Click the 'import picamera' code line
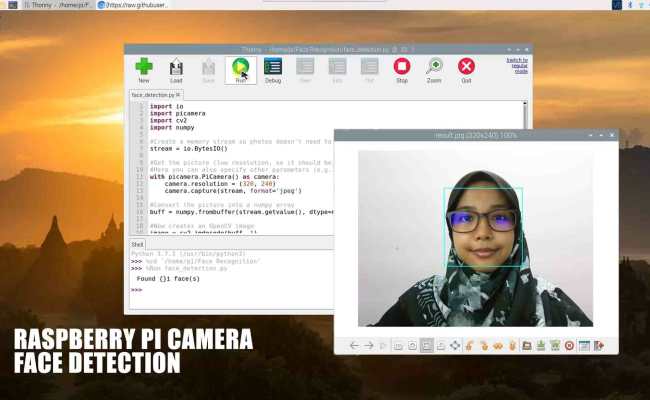The height and width of the screenshot is (400, 650). [x=177, y=114]
